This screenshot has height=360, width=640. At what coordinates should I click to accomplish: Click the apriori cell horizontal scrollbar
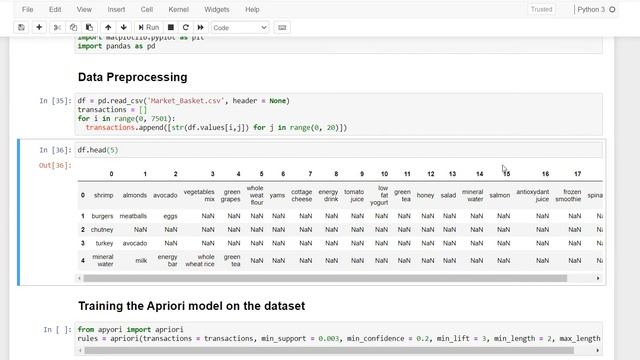[x=329, y=350]
